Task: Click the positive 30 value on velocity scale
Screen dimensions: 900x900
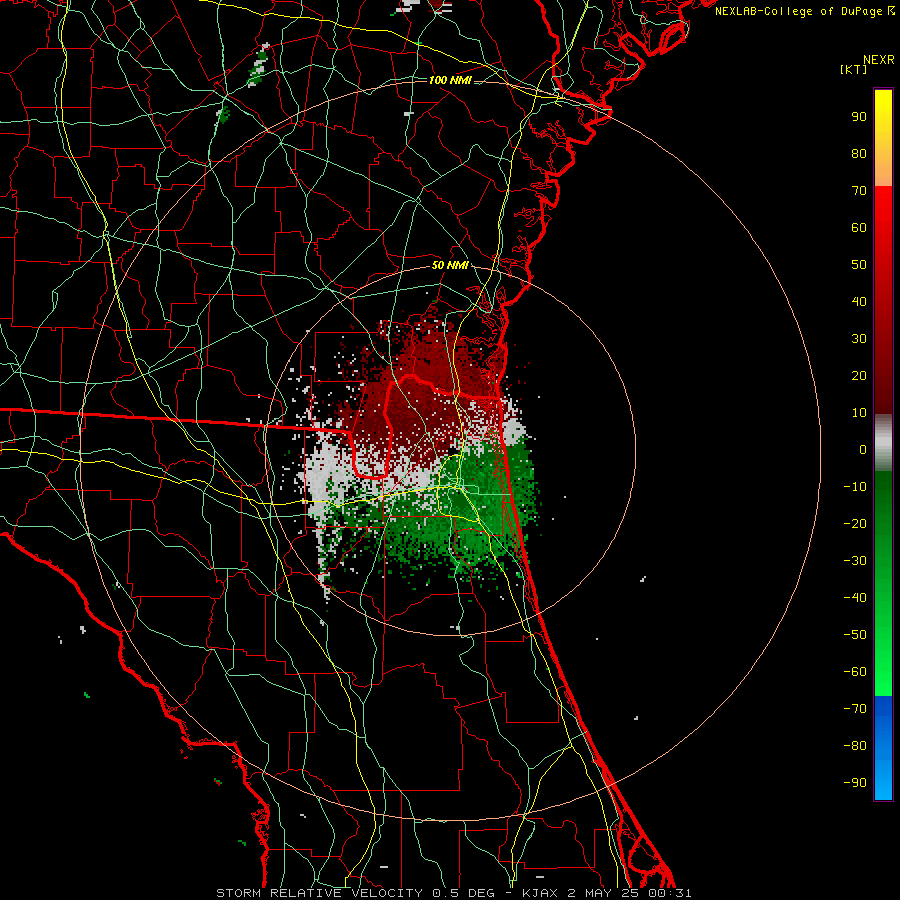Action: [x=859, y=339]
